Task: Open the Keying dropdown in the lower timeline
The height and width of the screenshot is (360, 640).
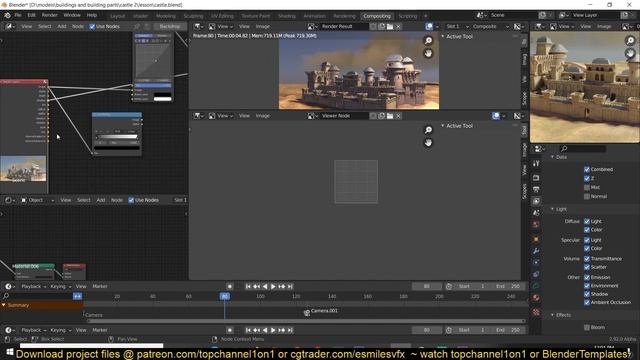Action: click(60, 330)
